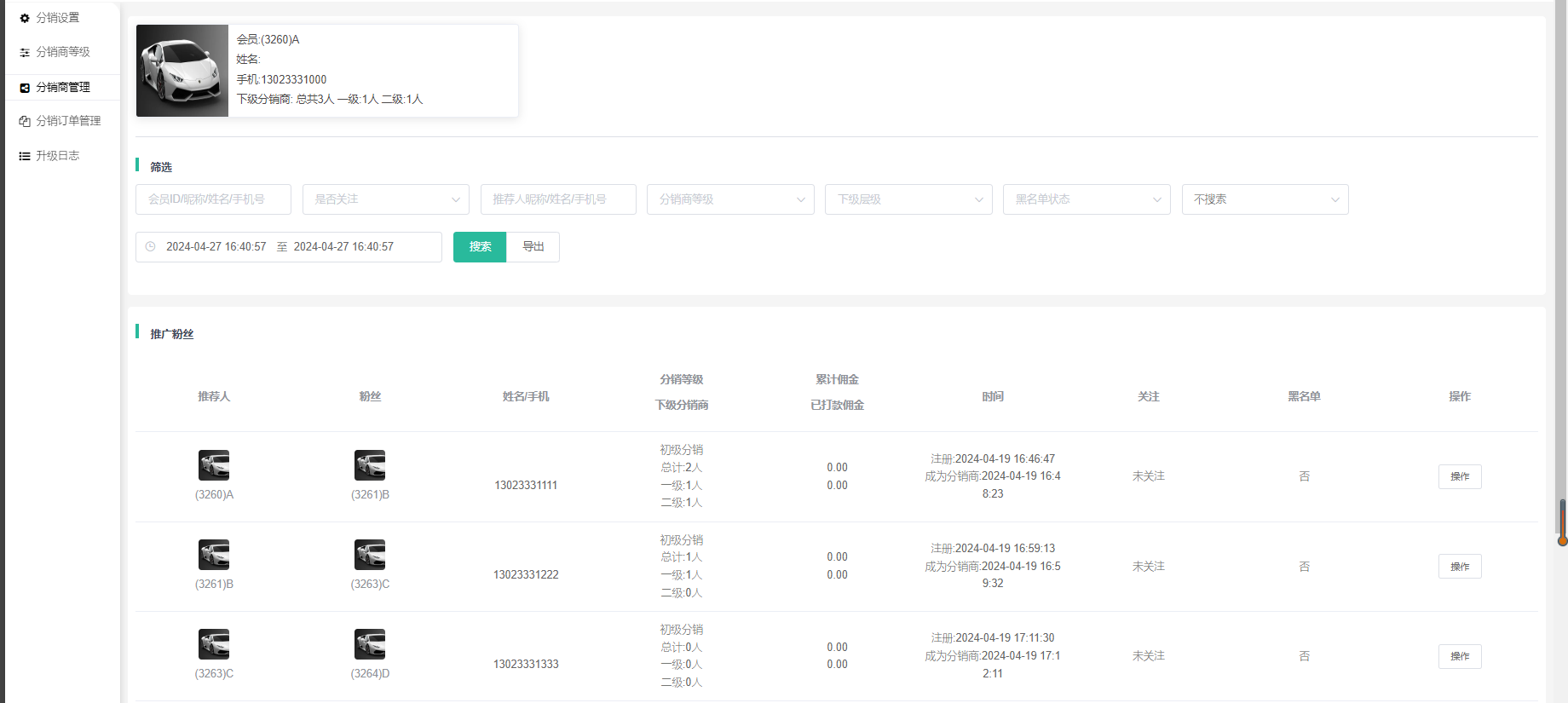Click the green 搜索 button
The image size is (1568, 703).
pyautogui.click(x=480, y=247)
